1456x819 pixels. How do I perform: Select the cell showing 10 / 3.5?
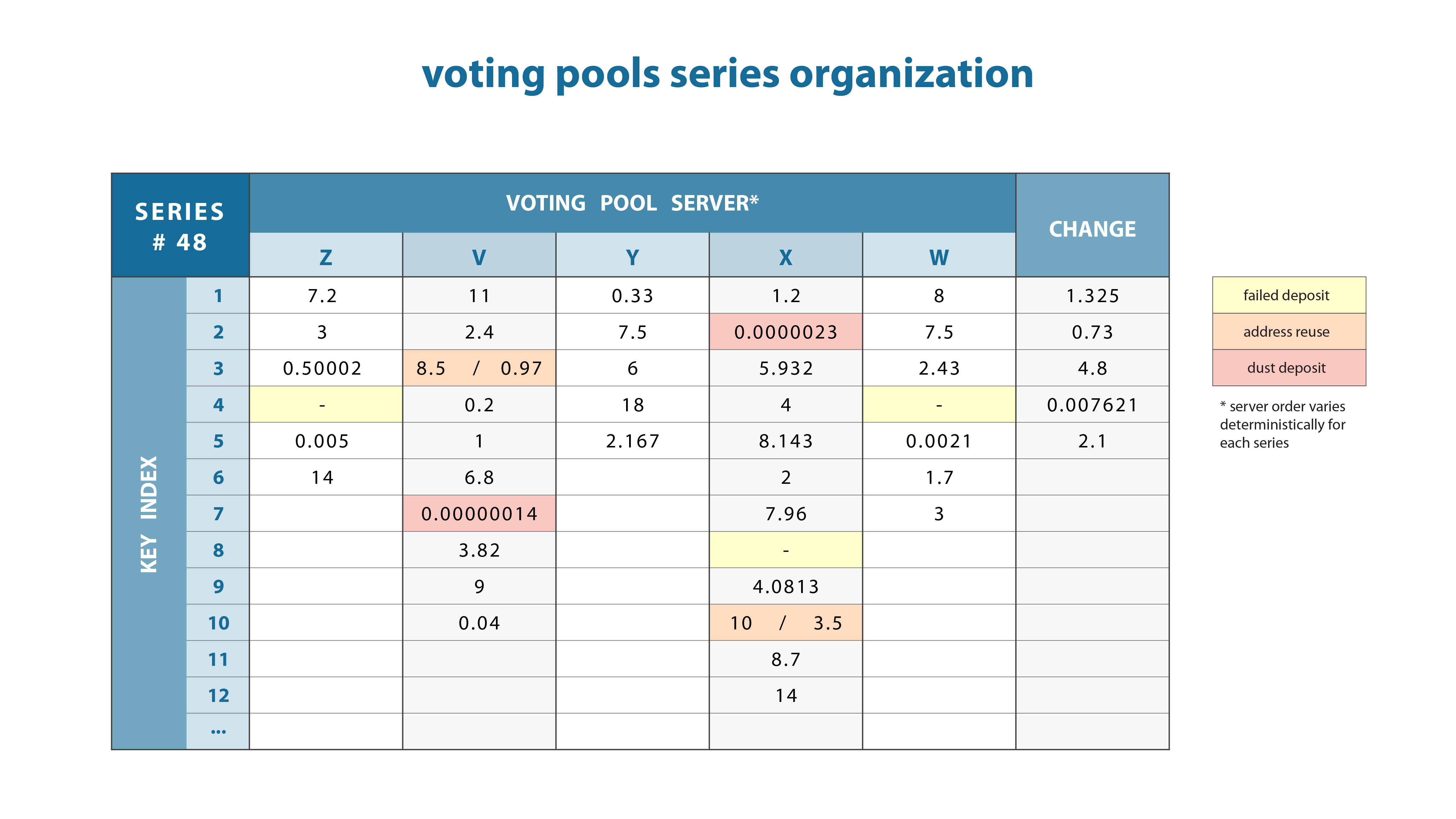[786, 623]
